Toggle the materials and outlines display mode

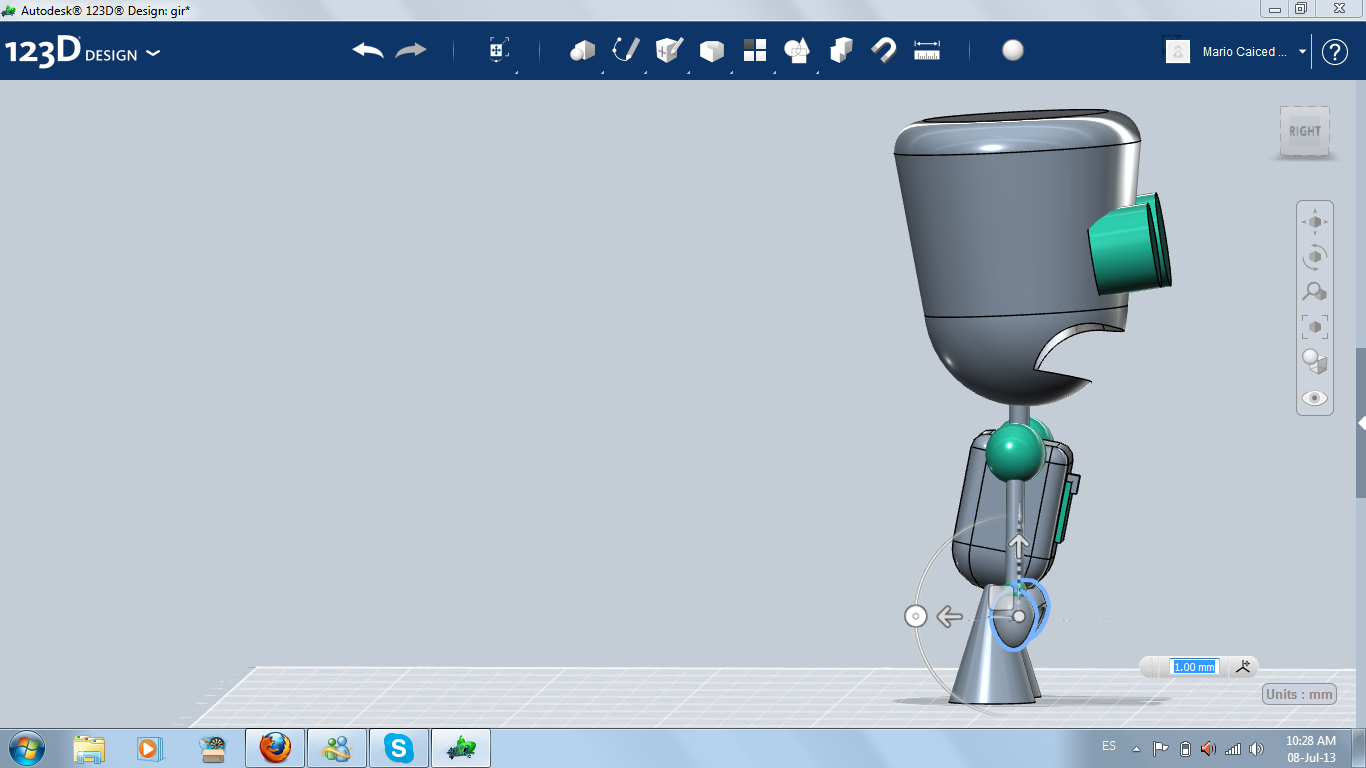(1315, 362)
